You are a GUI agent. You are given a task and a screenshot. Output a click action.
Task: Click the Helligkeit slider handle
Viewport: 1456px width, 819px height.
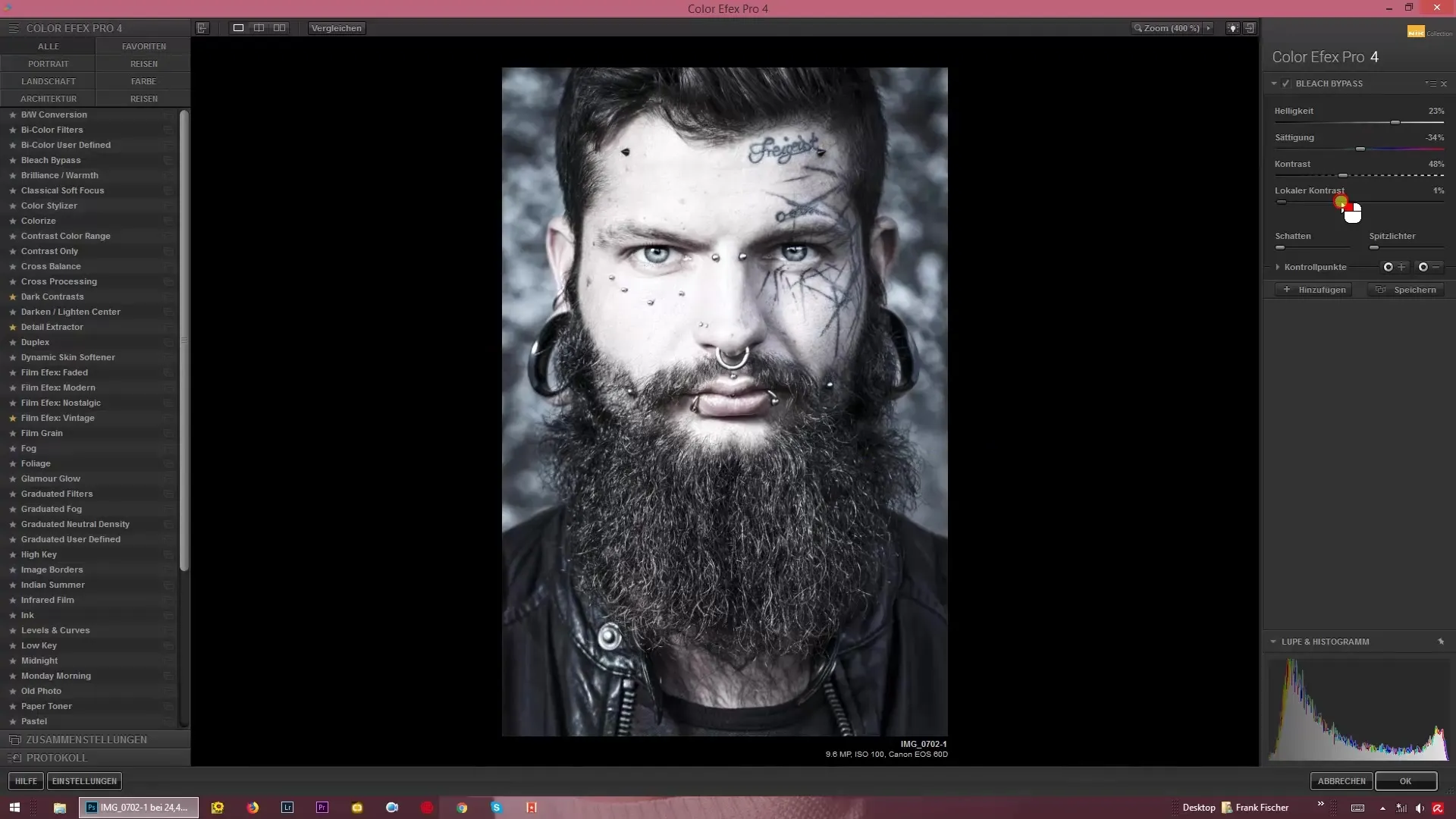coord(1395,123)
